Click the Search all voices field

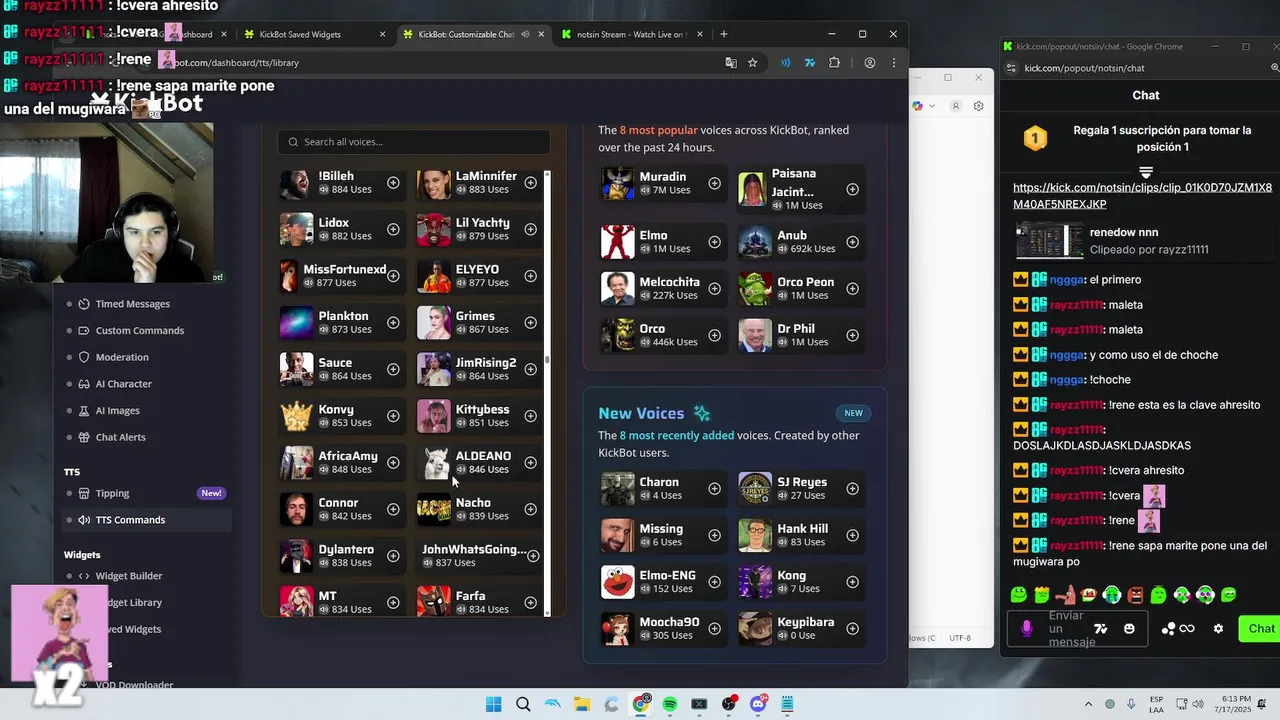tap(414, 142)
